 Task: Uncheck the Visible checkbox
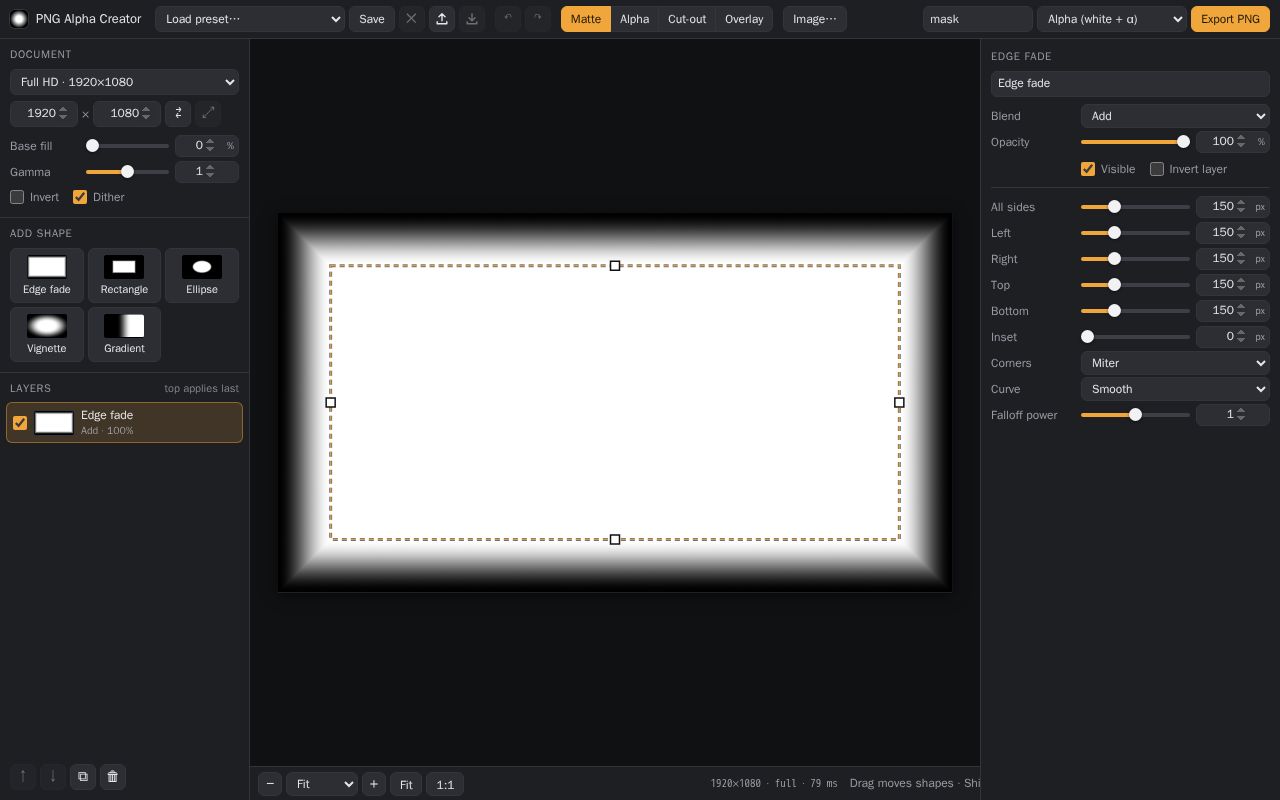pyautogui.click(x=1088, y=169)
